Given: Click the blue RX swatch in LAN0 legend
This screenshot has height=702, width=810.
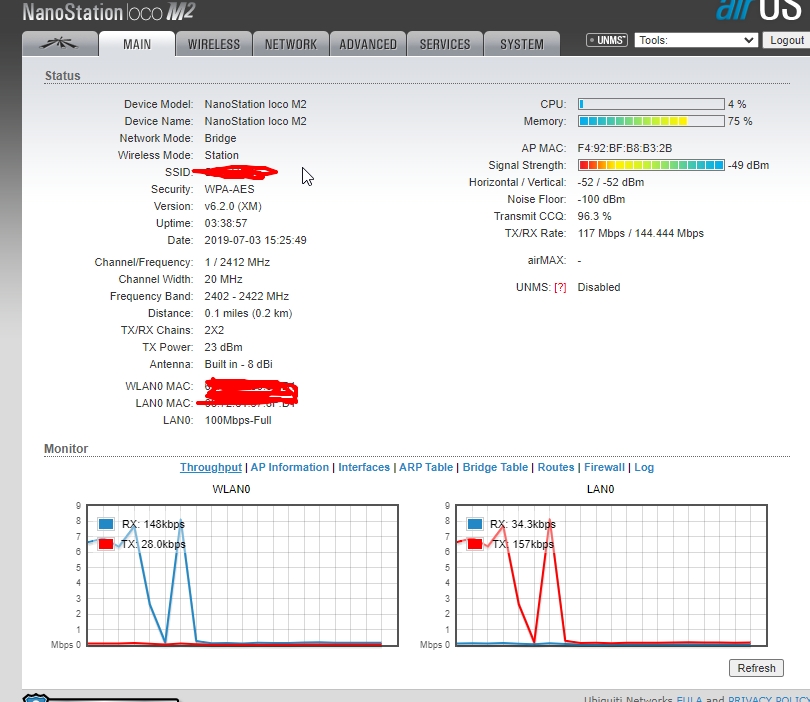Looking at the screenshot, I should [x=475, y=524].
